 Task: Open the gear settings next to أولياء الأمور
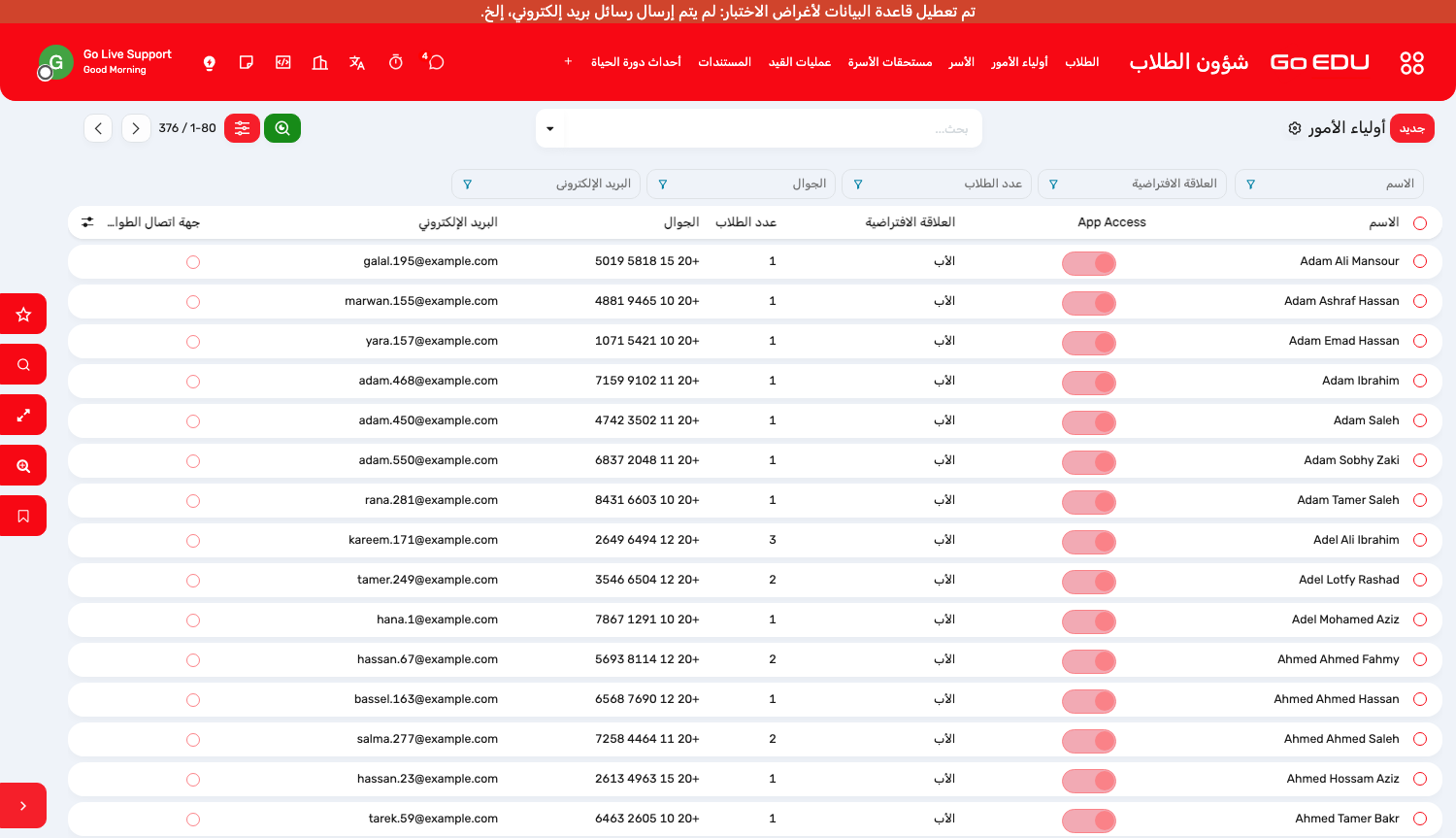(1295, 128)
